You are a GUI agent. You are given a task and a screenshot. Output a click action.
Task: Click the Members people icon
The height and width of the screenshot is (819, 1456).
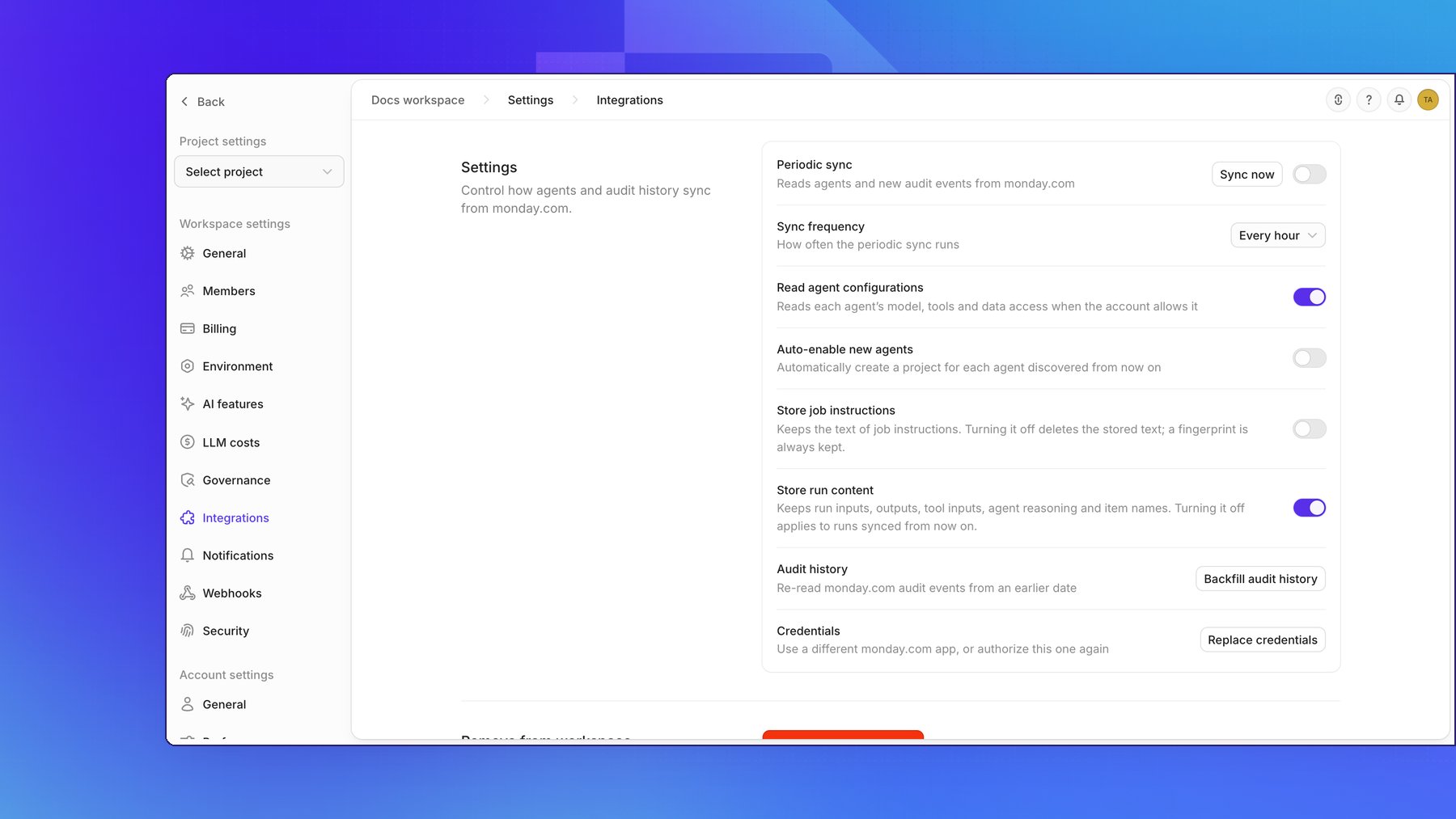pos(188,291)
